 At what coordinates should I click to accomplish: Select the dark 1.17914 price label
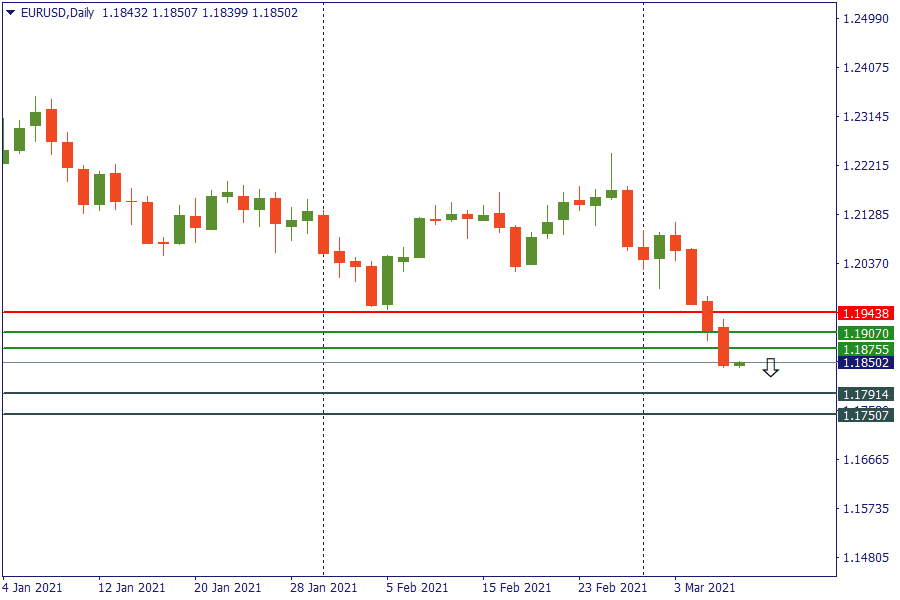[866, 394]
